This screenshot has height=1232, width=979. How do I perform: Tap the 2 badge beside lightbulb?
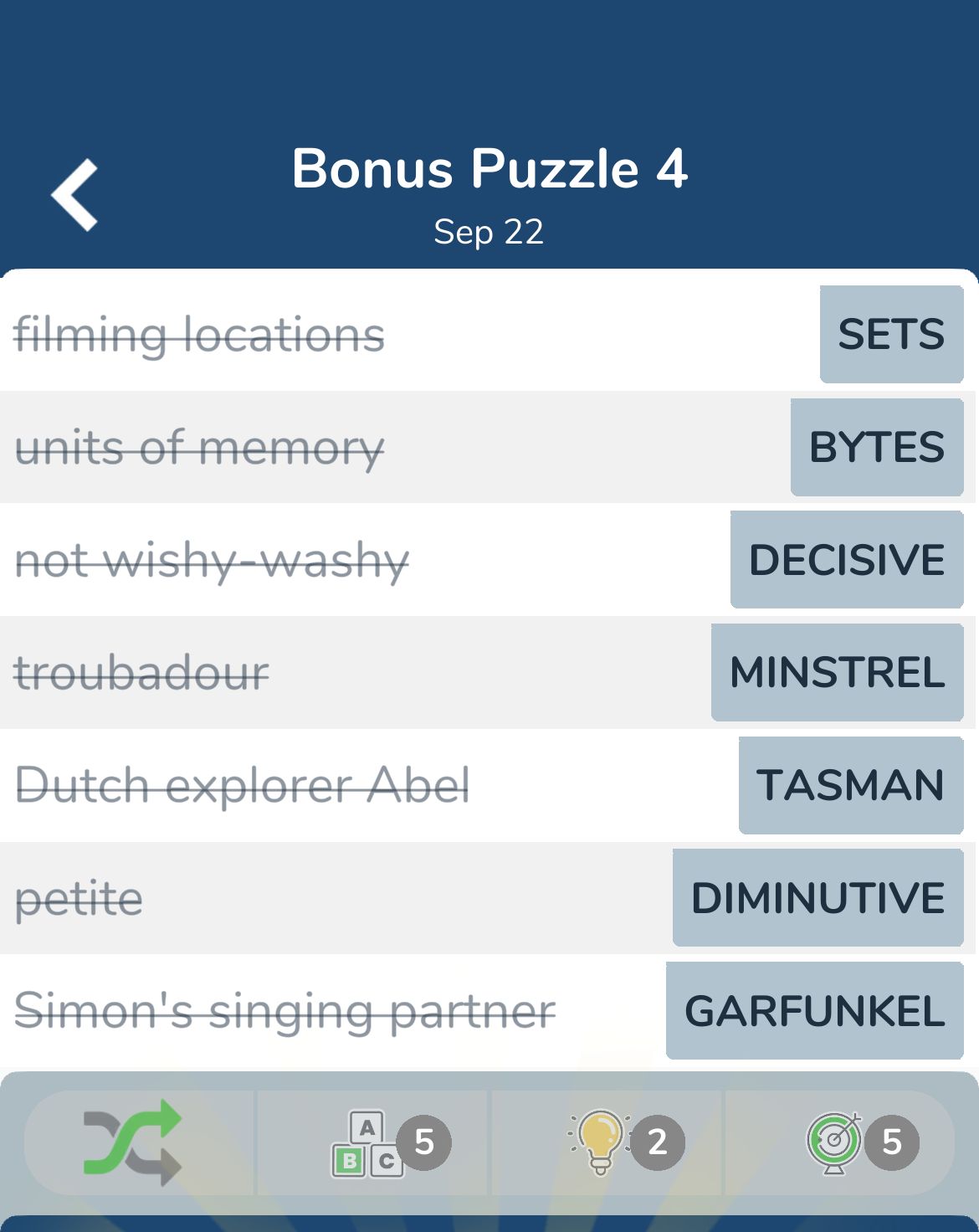click(658, 1142)
